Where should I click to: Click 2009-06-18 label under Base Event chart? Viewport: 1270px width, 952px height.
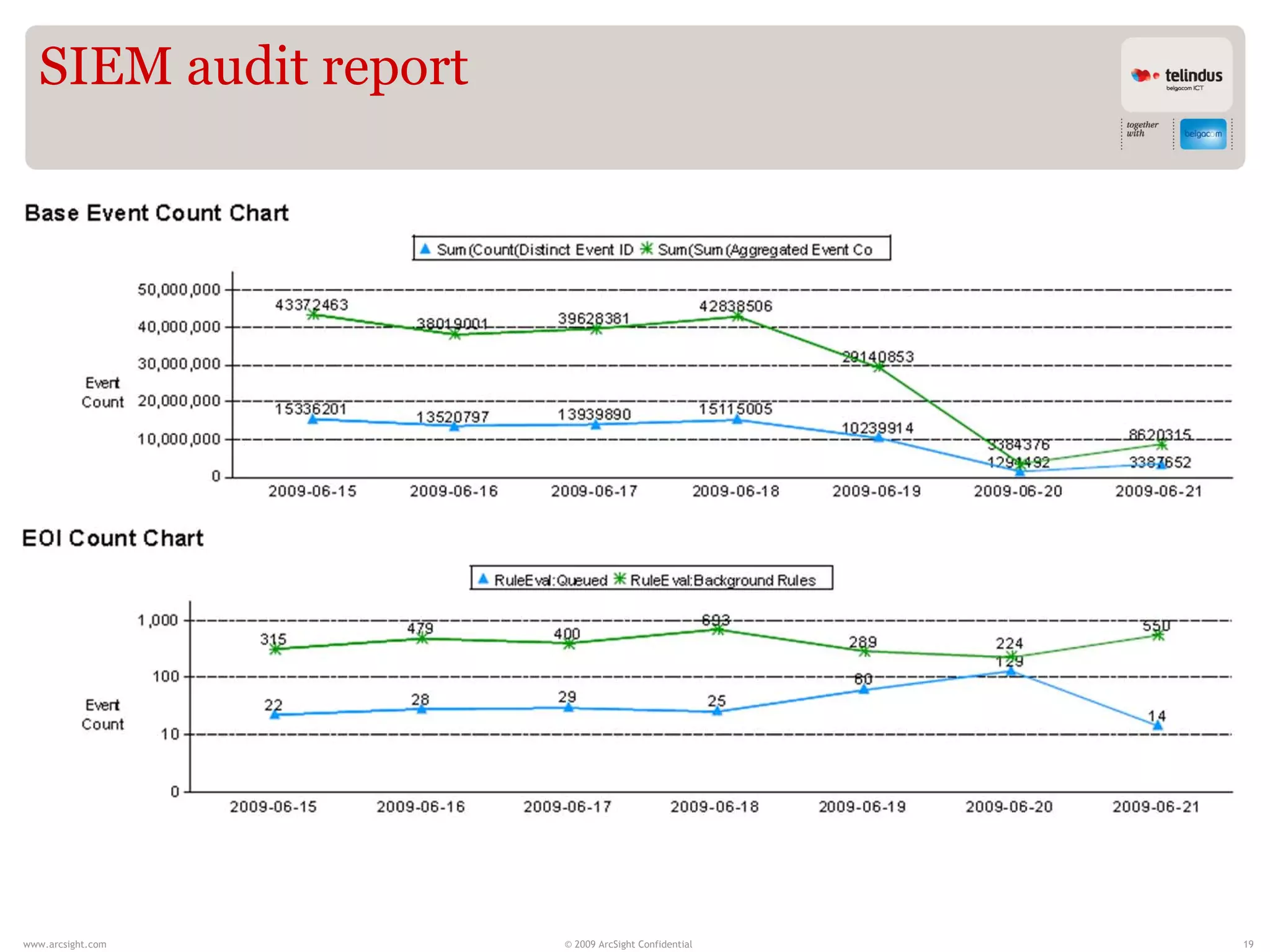736,491
